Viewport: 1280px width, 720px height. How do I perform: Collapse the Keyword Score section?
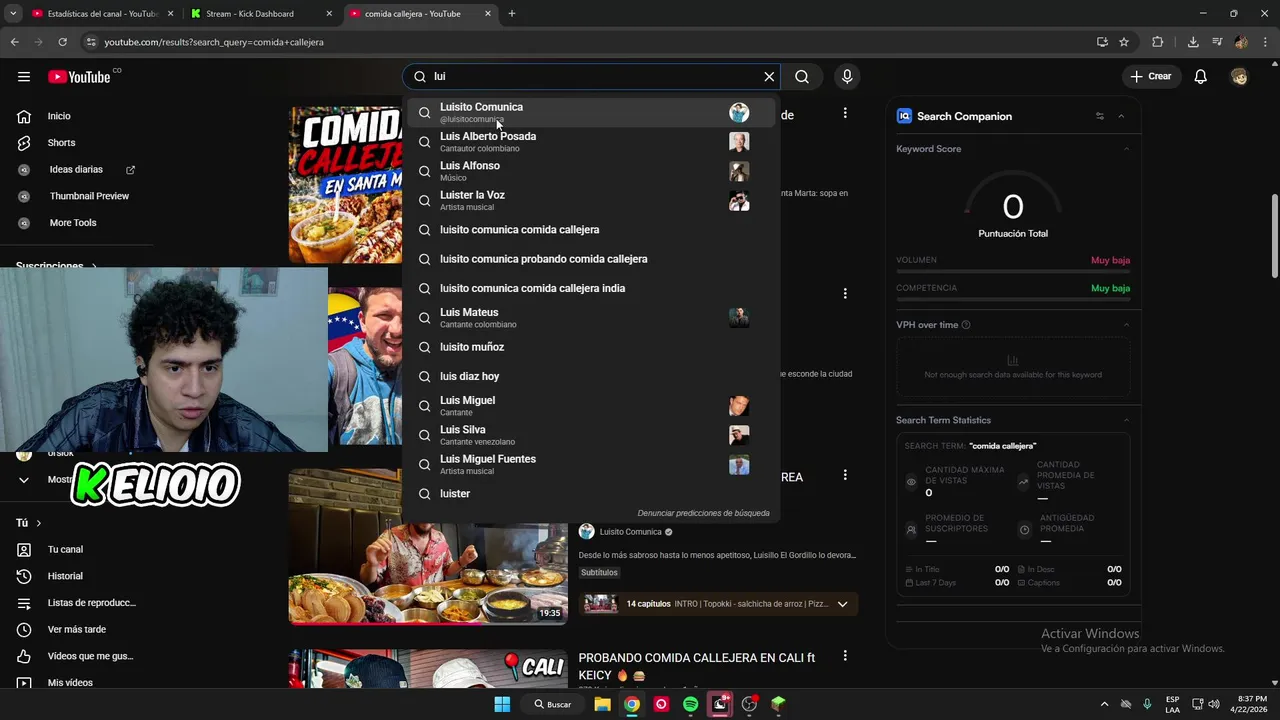1126,149
